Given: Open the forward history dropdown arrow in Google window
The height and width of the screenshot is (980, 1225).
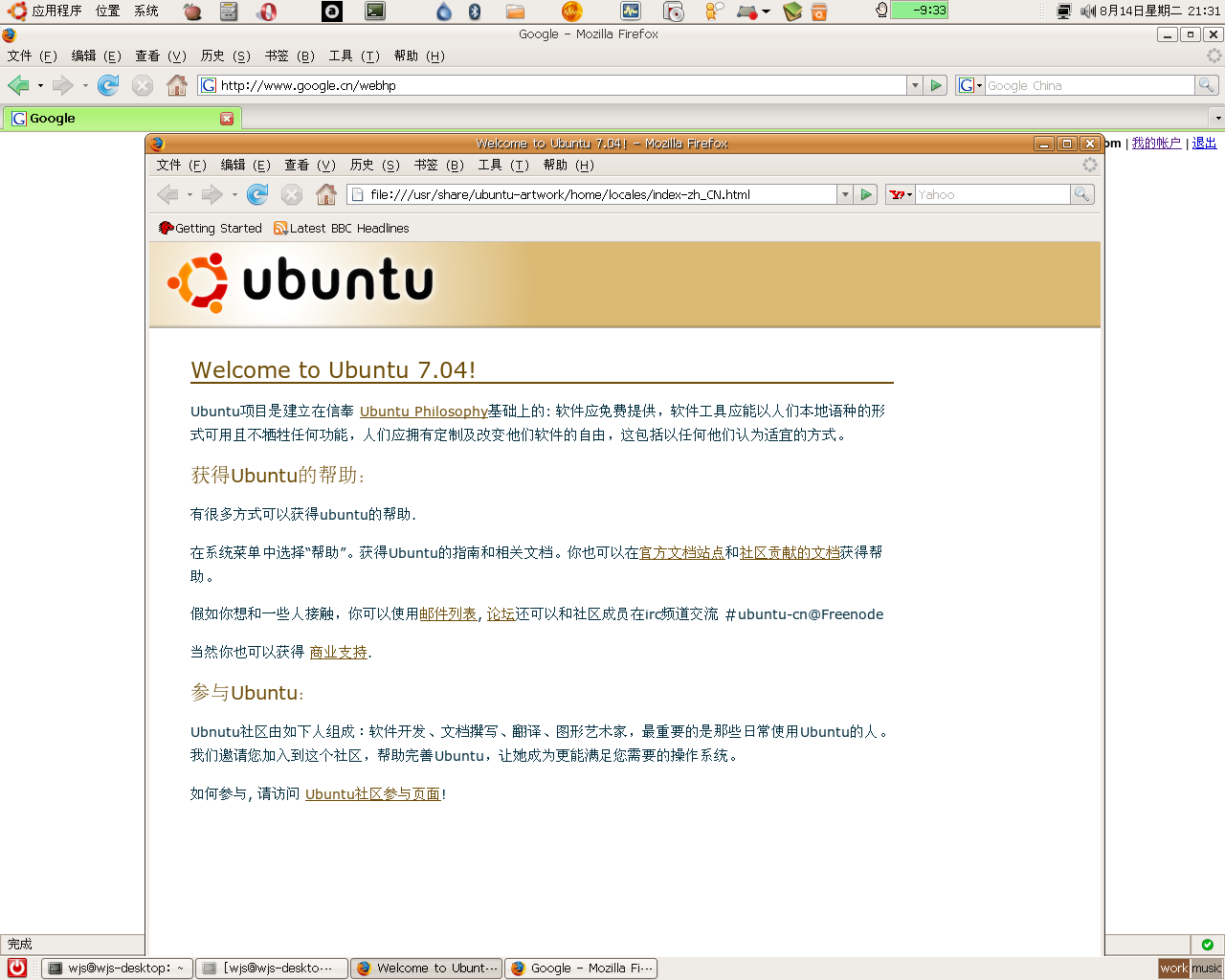Looking at the screenshot, I should pos(85,85).
